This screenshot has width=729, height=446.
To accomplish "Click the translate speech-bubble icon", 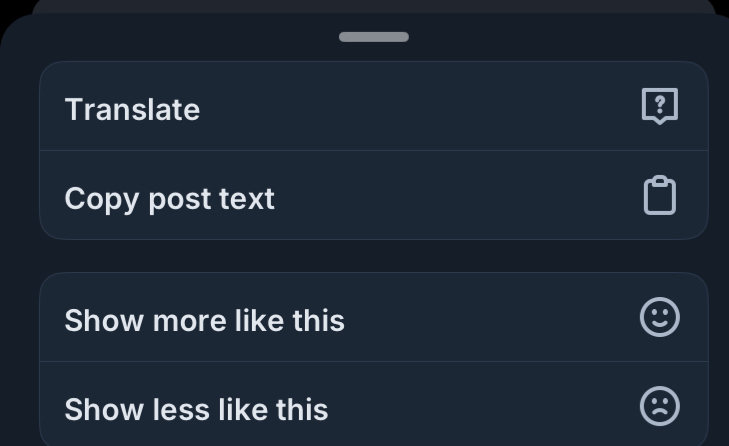I will (659, 106).
